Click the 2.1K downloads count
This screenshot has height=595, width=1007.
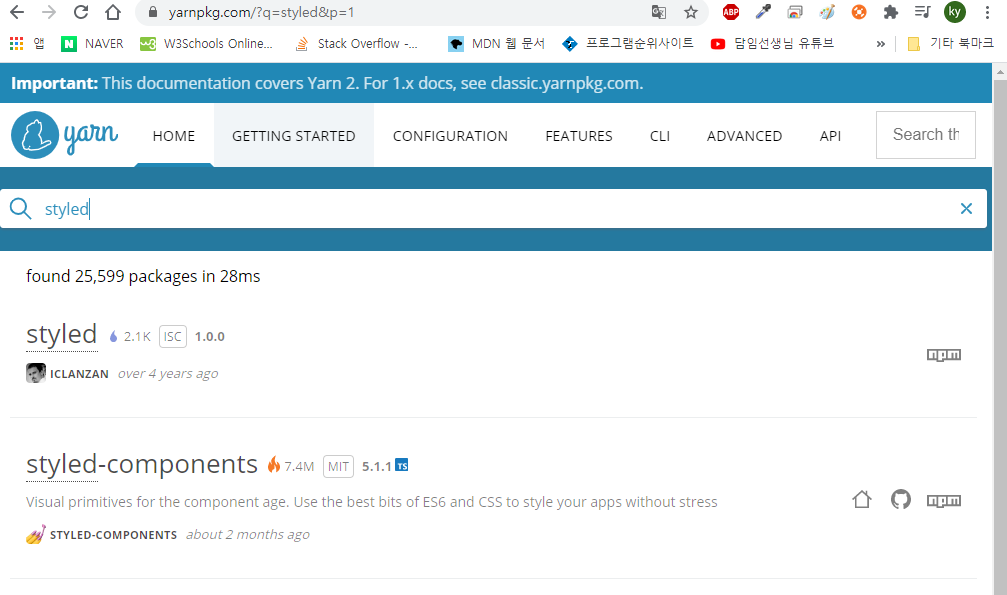pyautogui.click(x=137, y=337)
